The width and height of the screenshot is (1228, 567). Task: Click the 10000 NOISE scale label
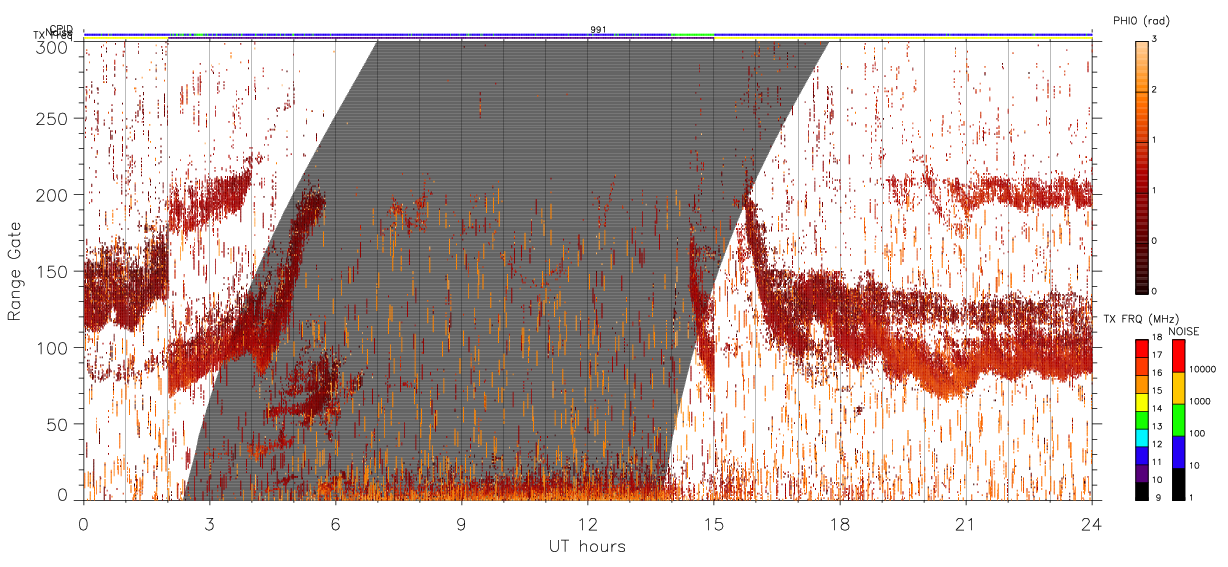point(1201,369)
